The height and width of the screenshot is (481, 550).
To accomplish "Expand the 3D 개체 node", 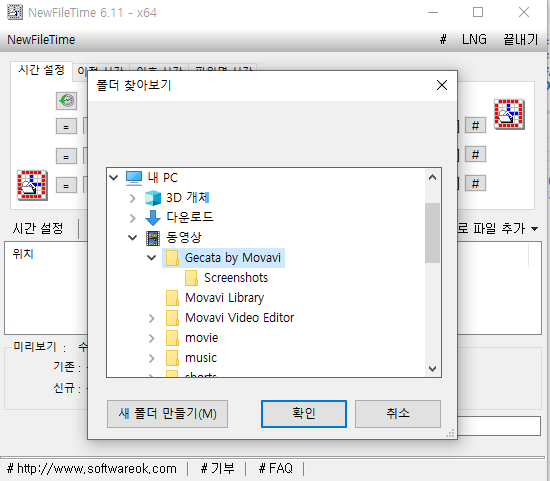I will pyautogui.click(x=133, y=198).
